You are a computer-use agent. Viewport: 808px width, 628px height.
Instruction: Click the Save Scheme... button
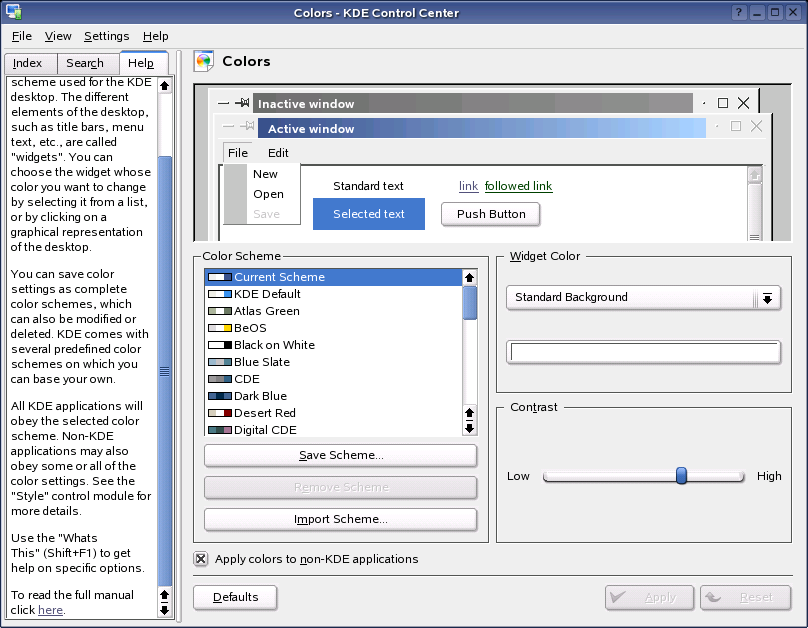(x=341, y=455)
